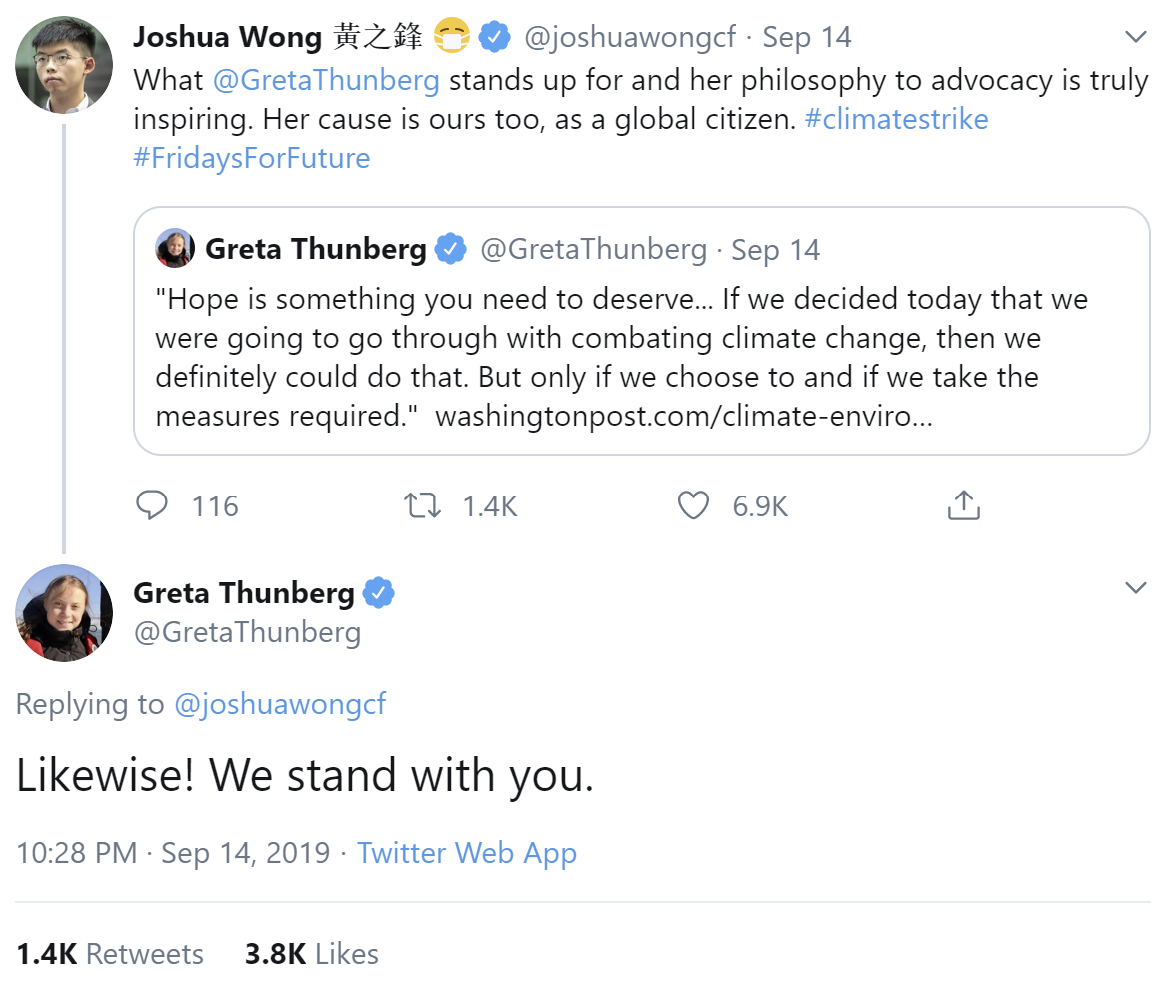Click verified badge in quoted Greta tweet
Image resolution: width=1162 pixels, height=995 pixels.
(451, 249)
